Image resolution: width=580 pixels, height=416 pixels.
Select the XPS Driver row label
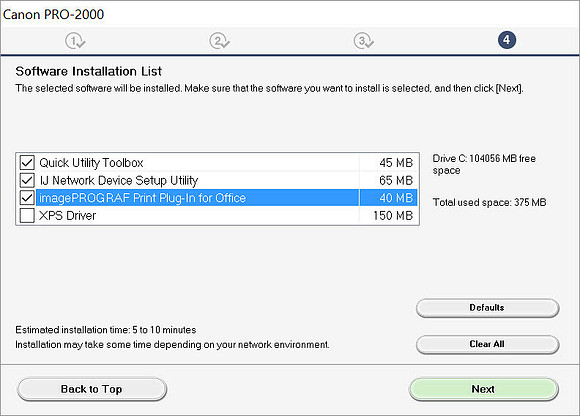[68, 216]
